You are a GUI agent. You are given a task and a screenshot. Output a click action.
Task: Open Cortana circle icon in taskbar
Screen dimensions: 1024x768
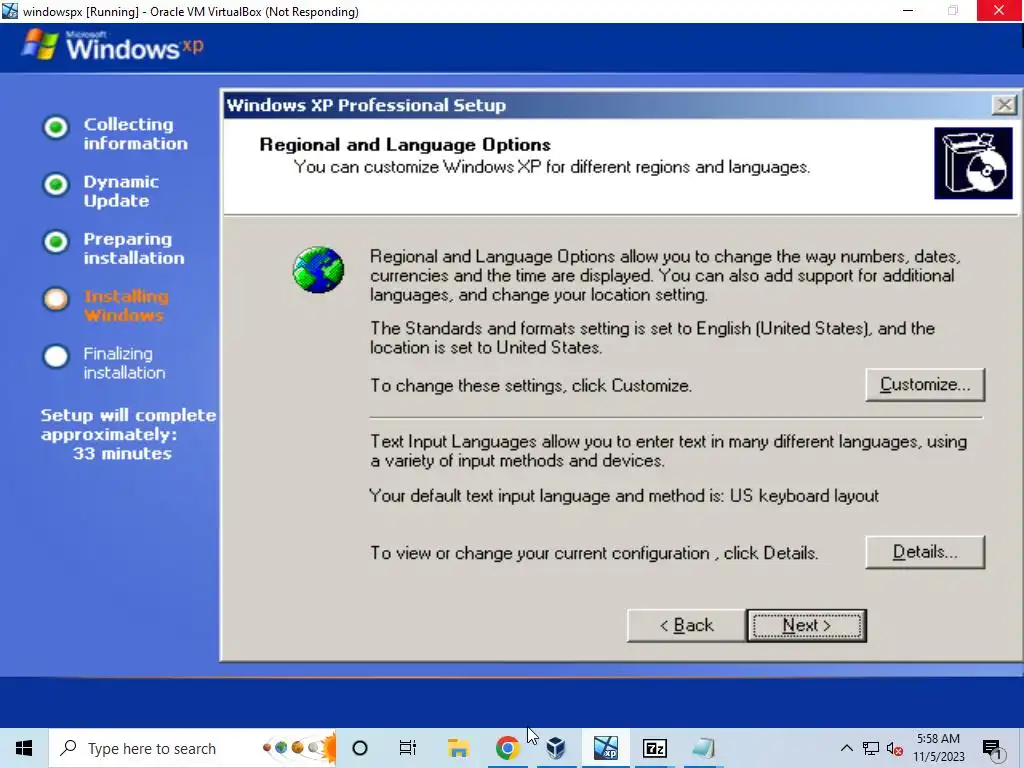pos(360,748)
